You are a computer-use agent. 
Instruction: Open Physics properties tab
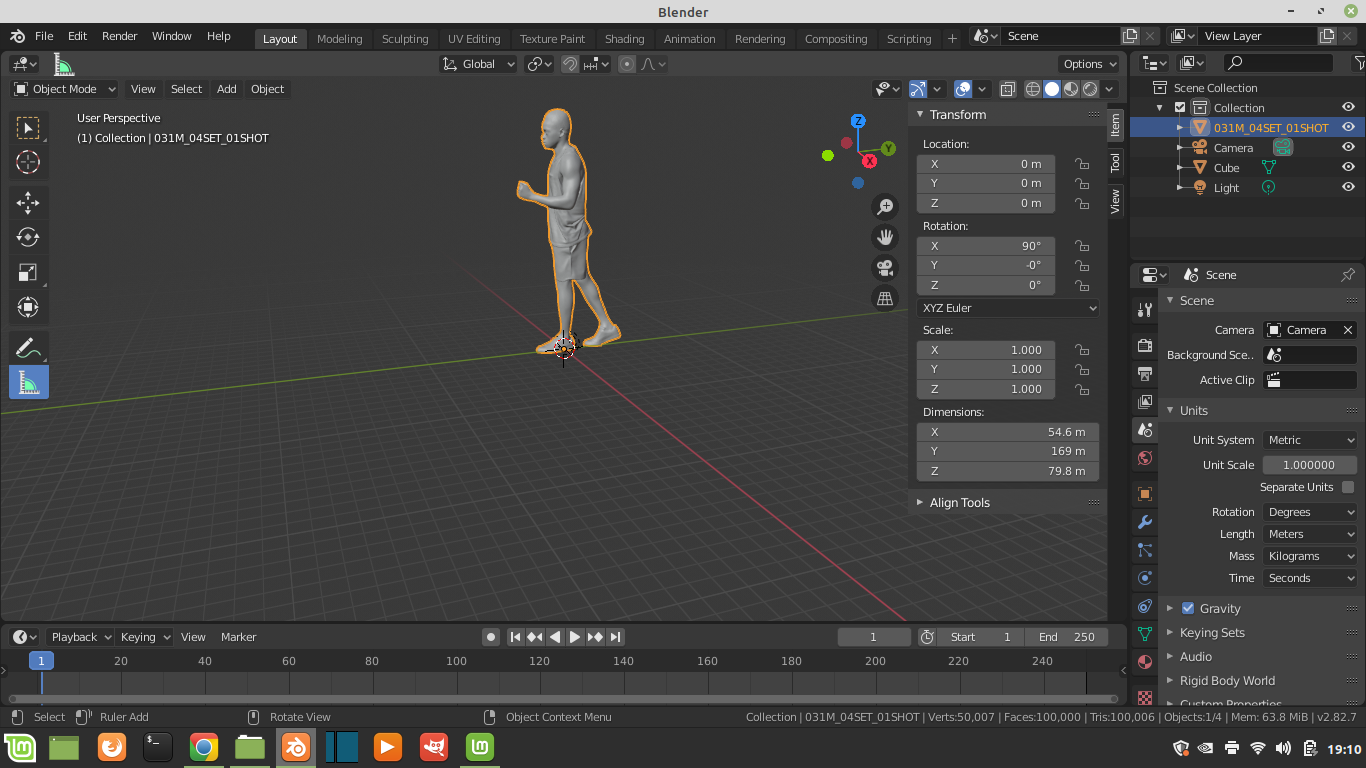click(x=1145, y=578)
